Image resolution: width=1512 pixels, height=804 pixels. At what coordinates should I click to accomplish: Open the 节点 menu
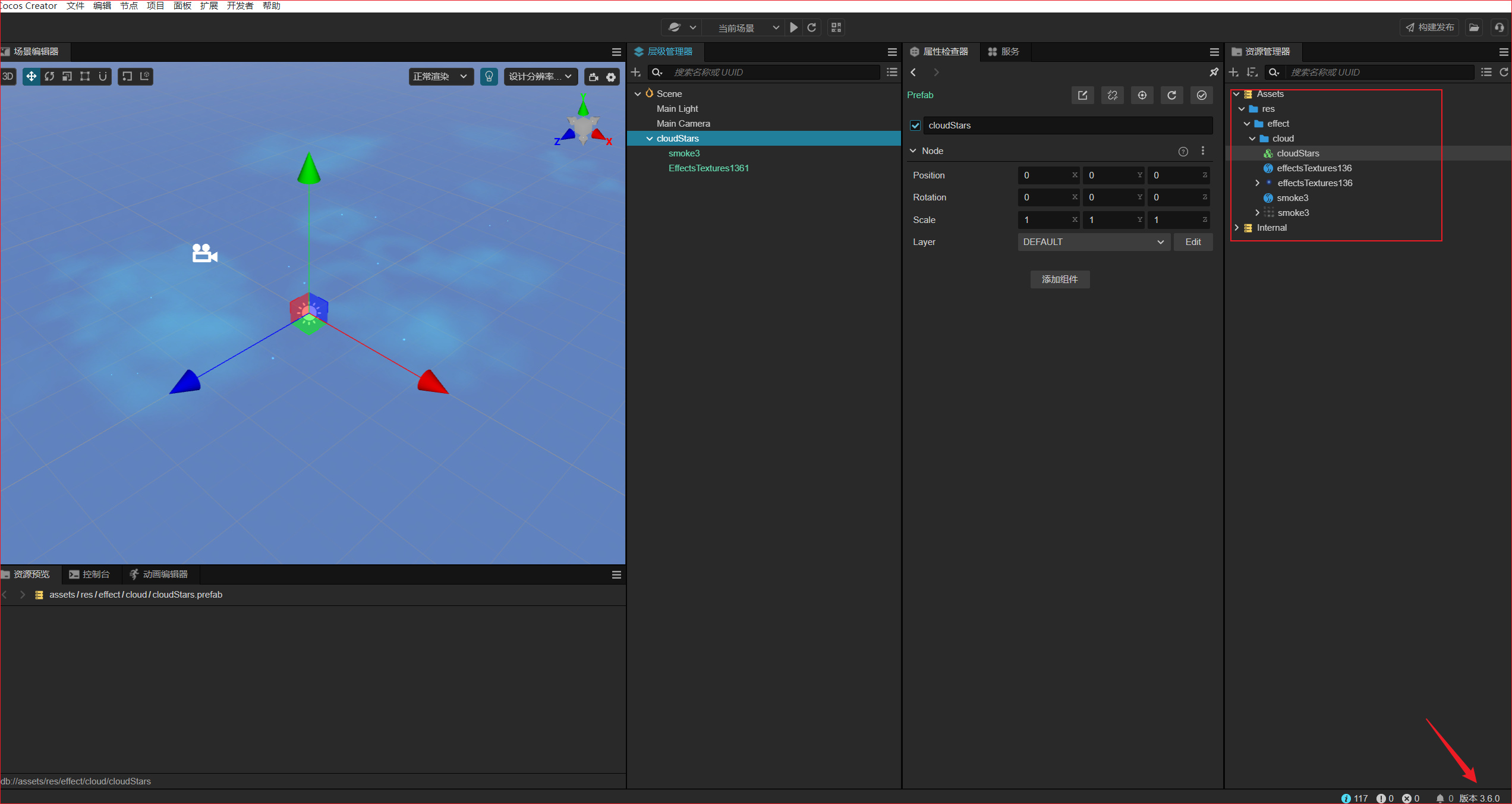point(128,6)
